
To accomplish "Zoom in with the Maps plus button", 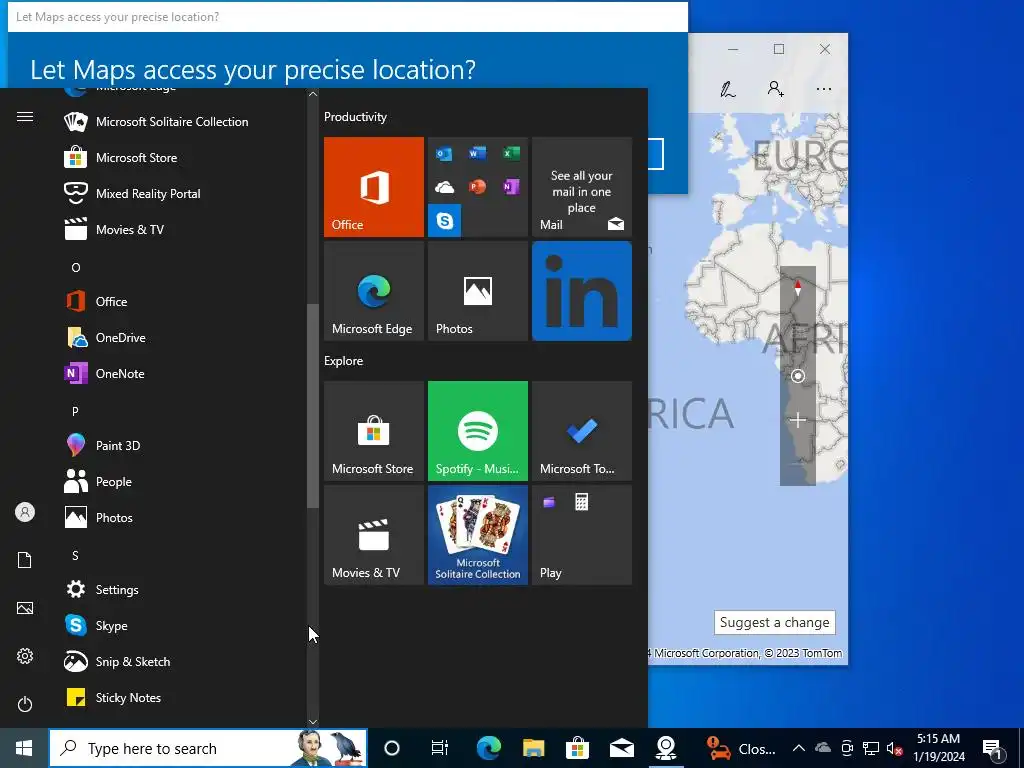I will (797, 420).
